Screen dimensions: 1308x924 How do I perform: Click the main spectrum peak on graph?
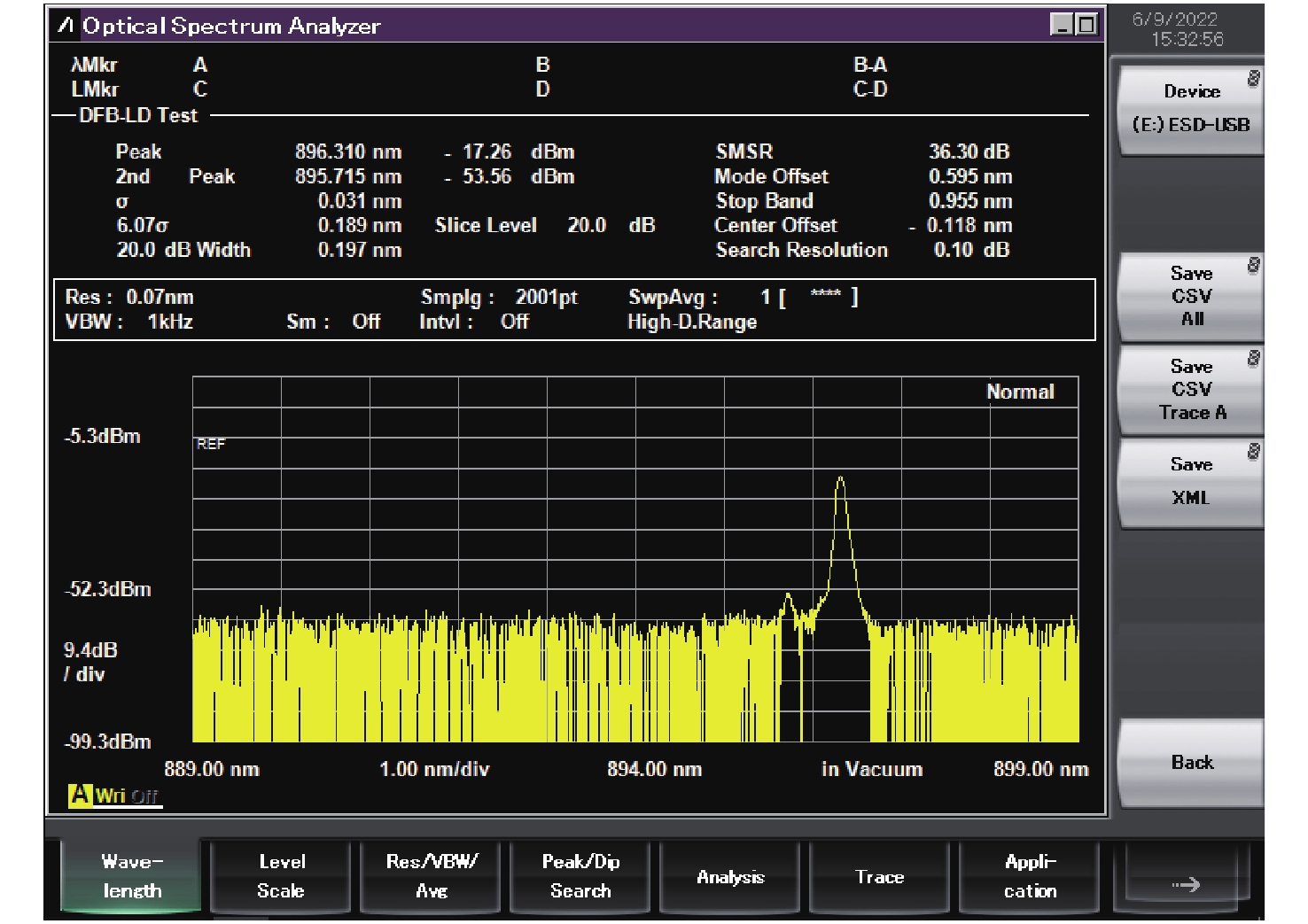pos(840,483)
